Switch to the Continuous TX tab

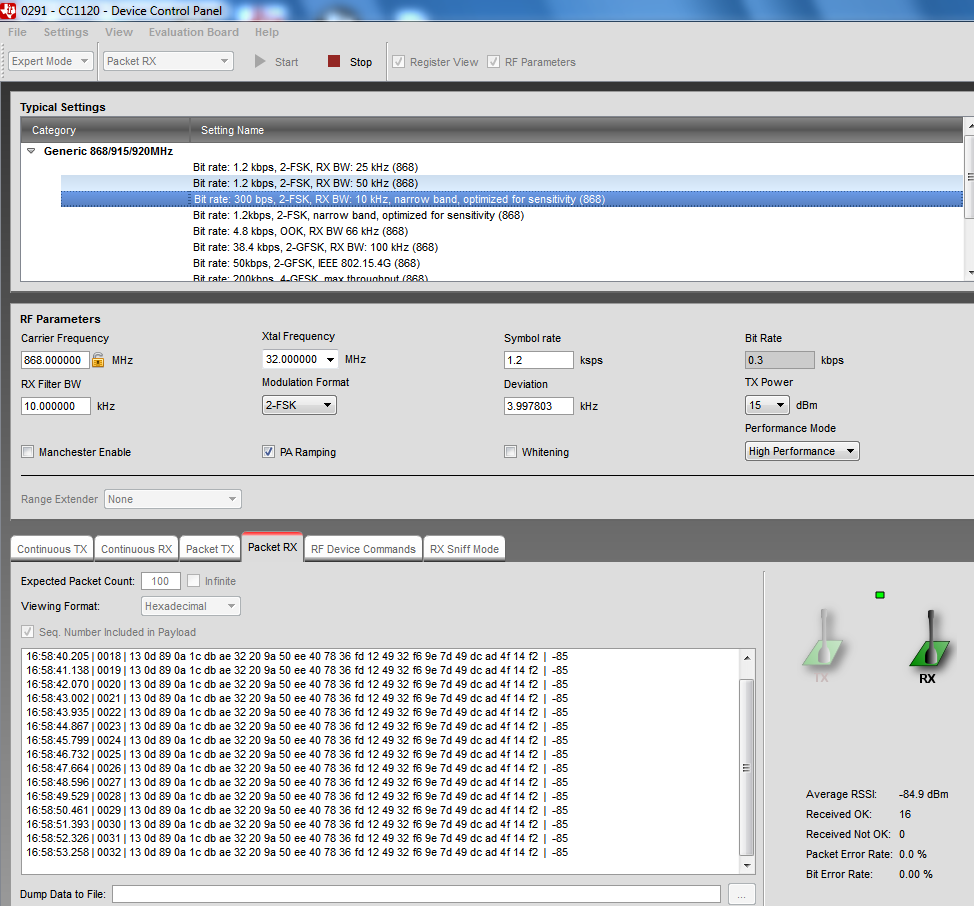(52, 549)
